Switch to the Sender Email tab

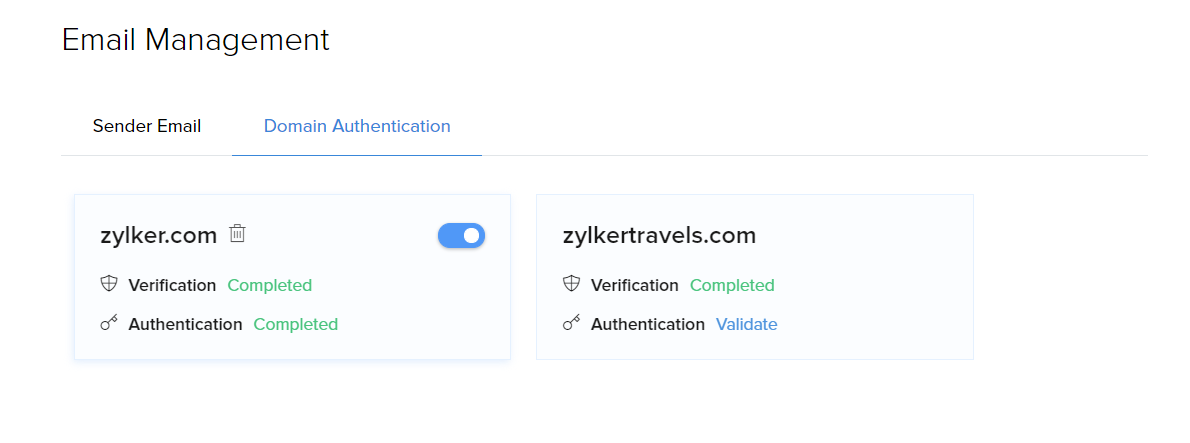point(146,126)
